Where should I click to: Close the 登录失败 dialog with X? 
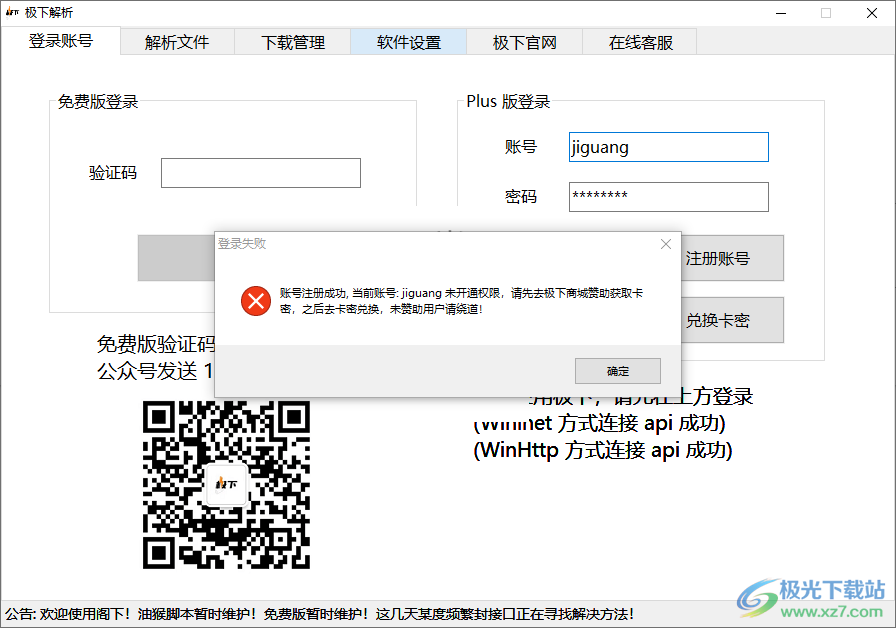[x=666, y=244]
